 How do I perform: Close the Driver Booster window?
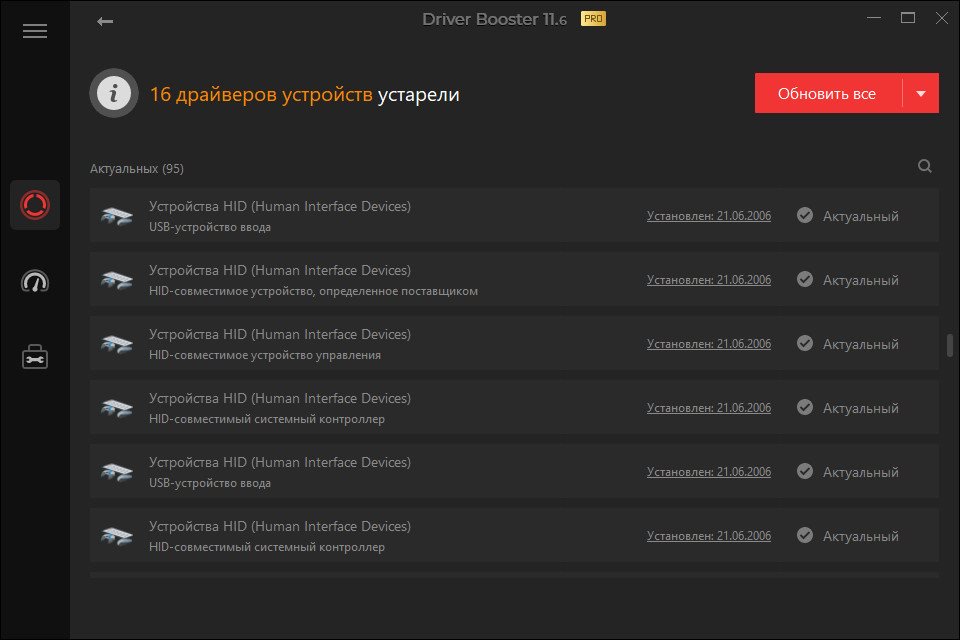tap(942, 18)
